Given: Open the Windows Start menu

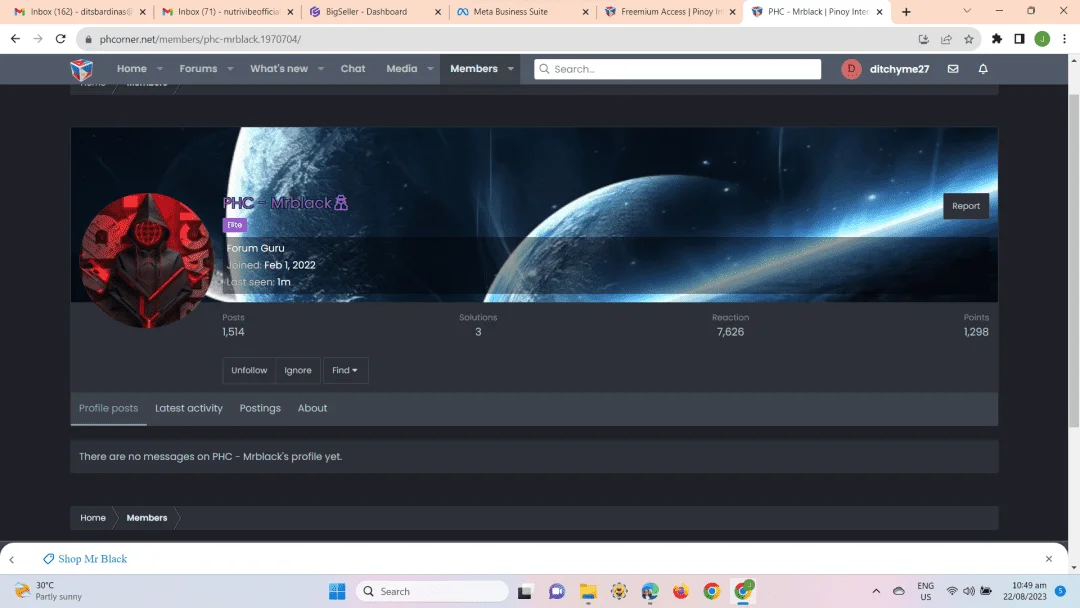Looking at the screenshot, I should 337,591.
